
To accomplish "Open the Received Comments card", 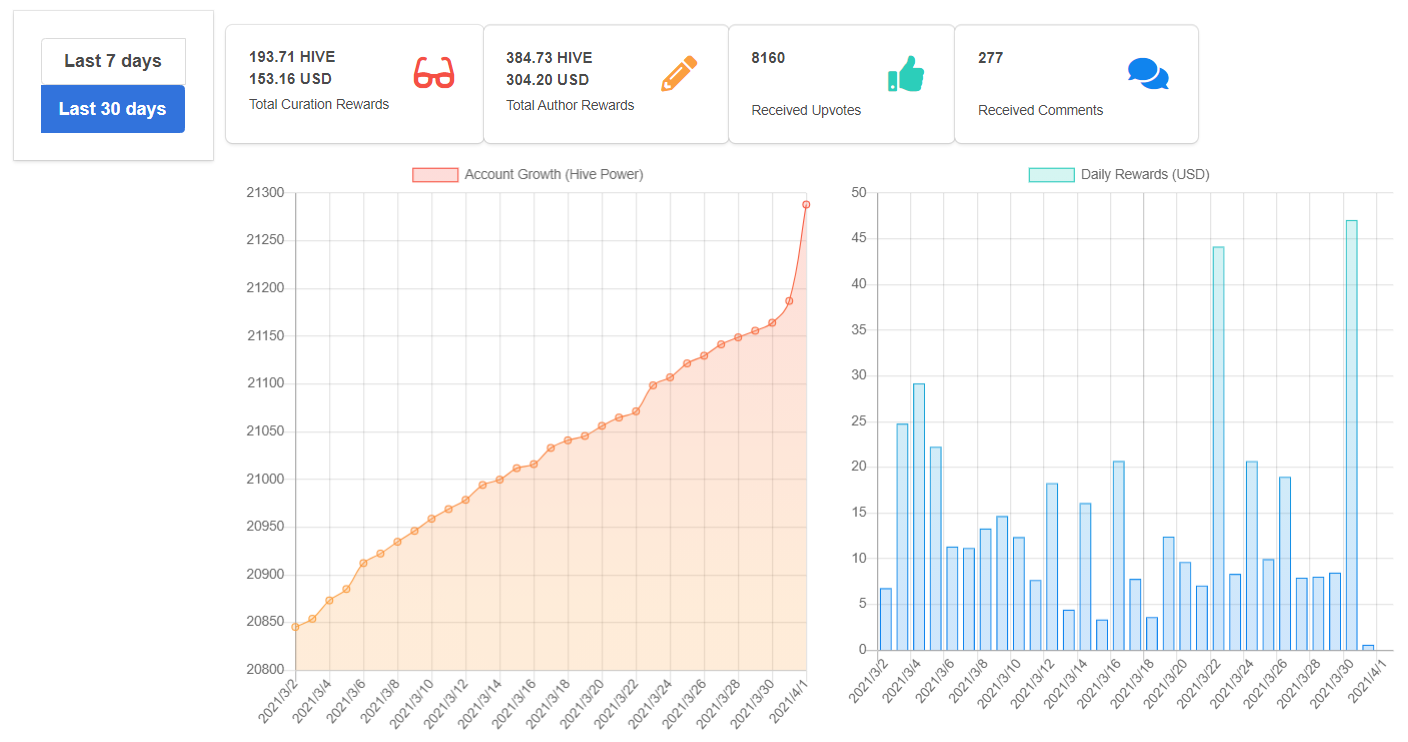I will [1076, 84].
